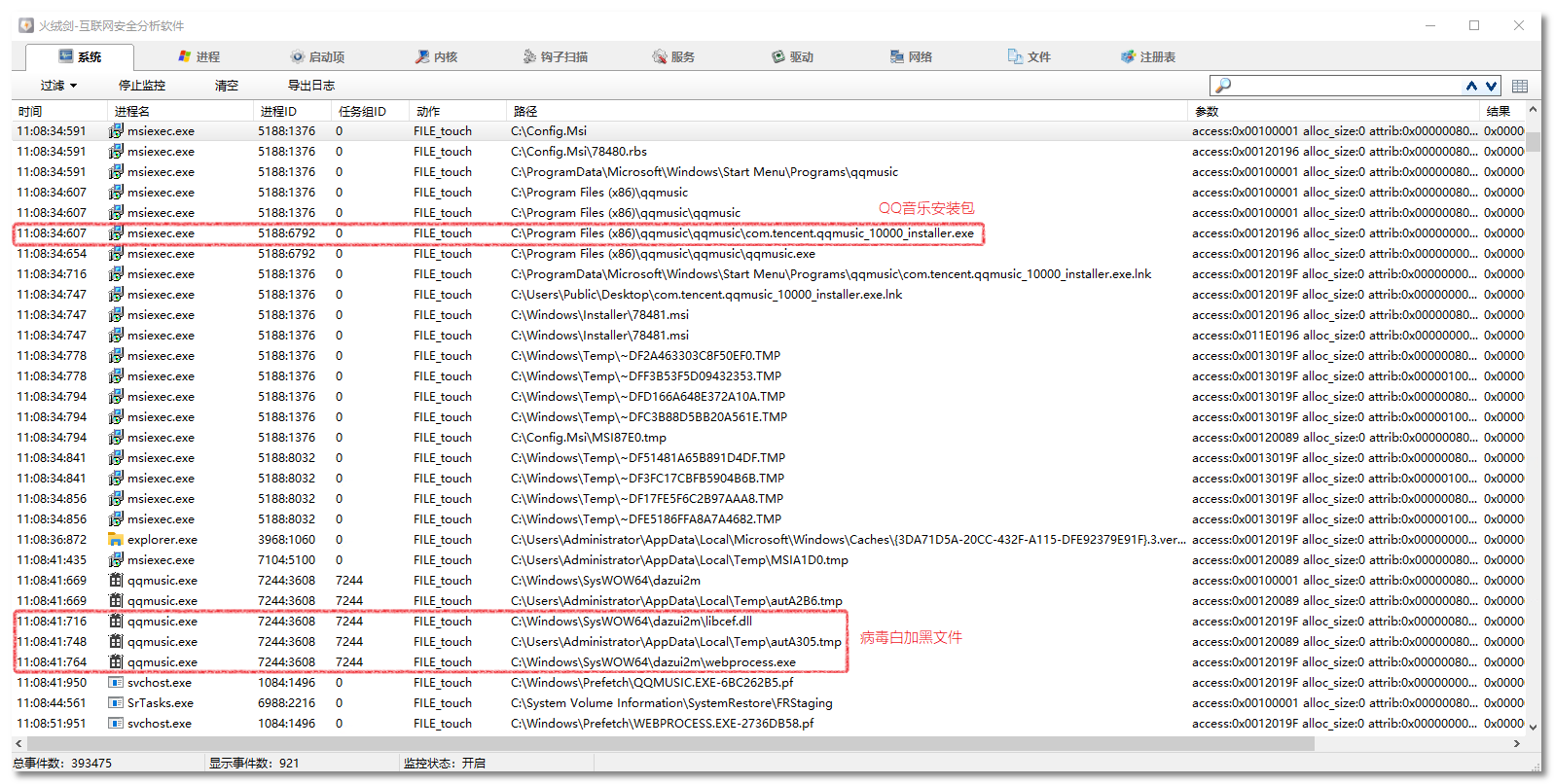Open column layout grid icon beside search
This screenshot has height=784, width=1554.
(x=1520, y=86)
